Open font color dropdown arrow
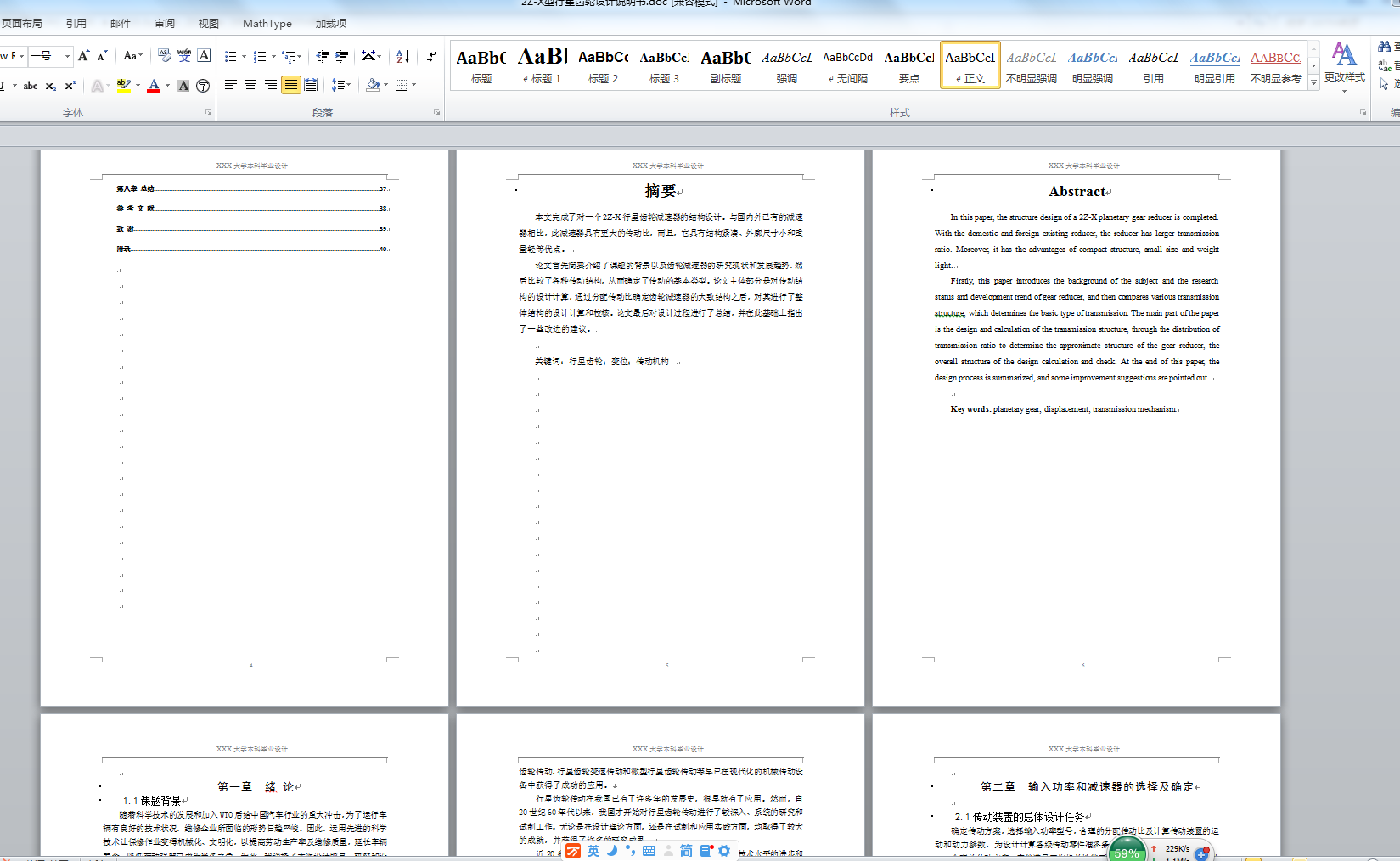Viewport: 1400px width, 861px height. pyautogui.click(x=167, y=85)
